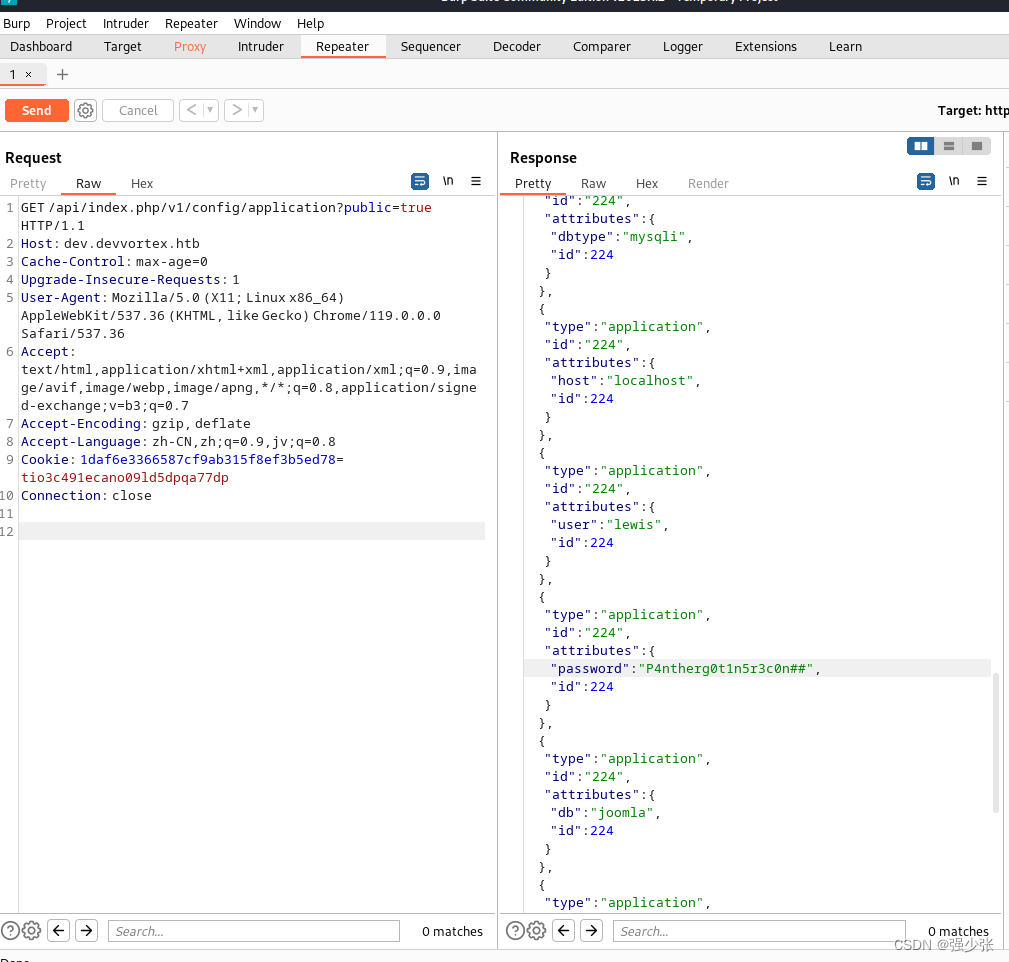This screenshot has height=962, width=1009.
Task: Click the "user":"lewis" line
Action: (609, 524)
